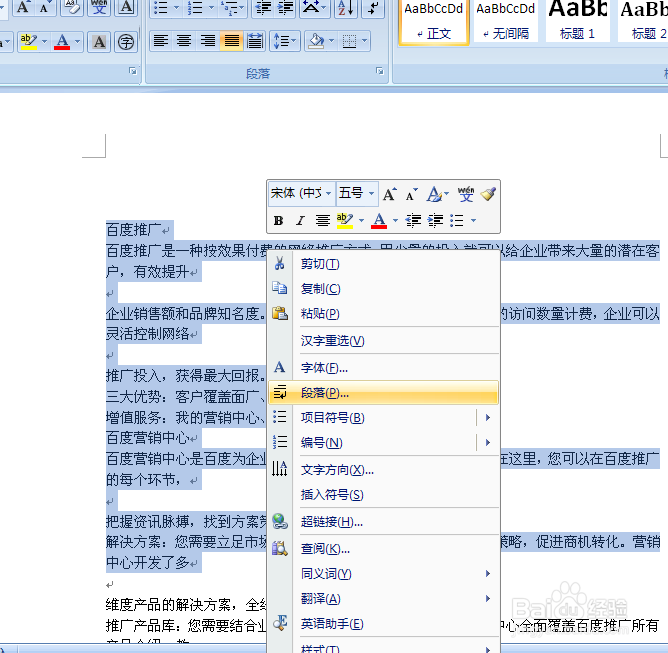Click the Clear Formatting eraser icon
This screenshot has height=653, width=668.
click(x=72, y=7)
